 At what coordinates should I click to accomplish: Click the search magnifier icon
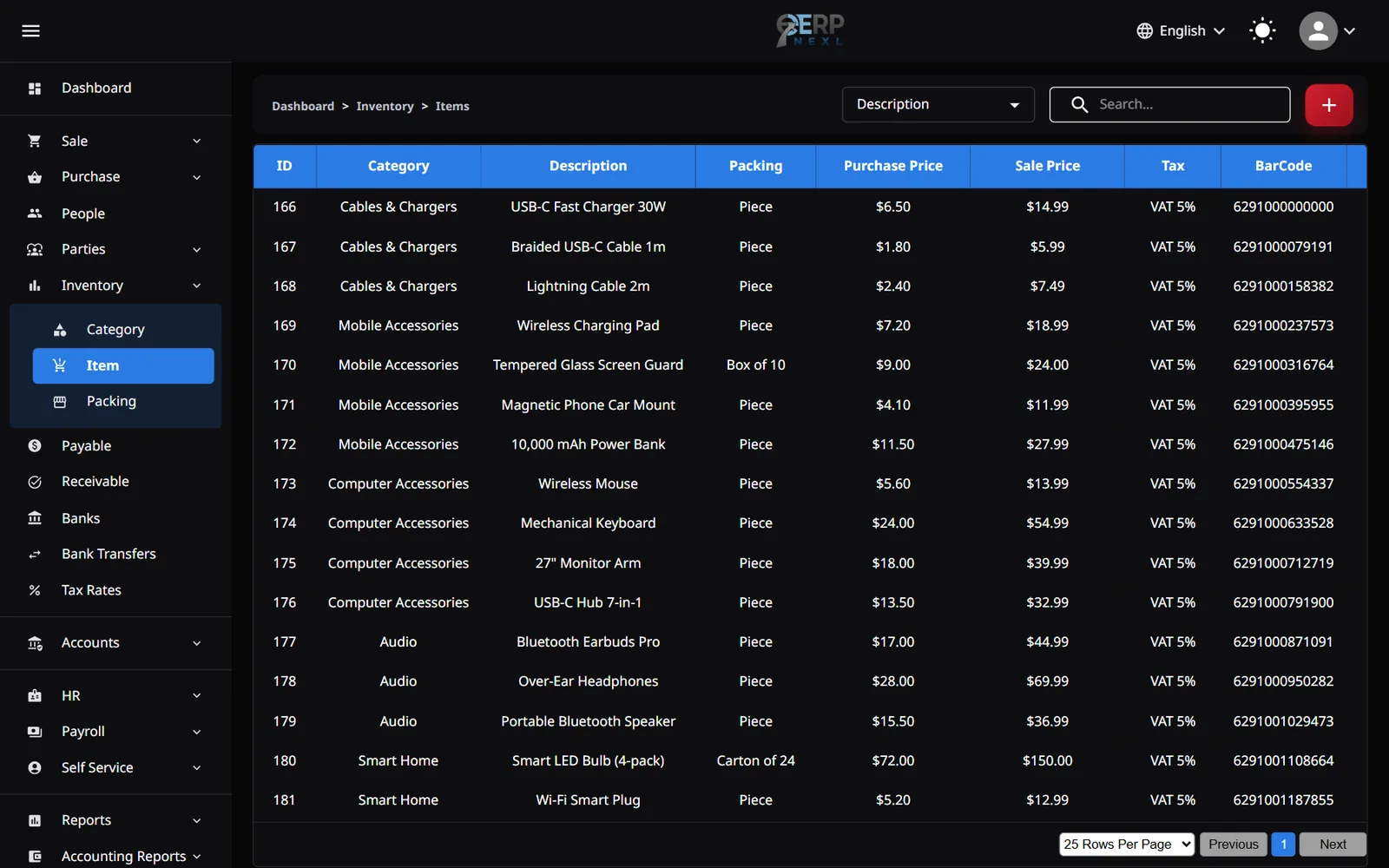(x=1079, y=105)
